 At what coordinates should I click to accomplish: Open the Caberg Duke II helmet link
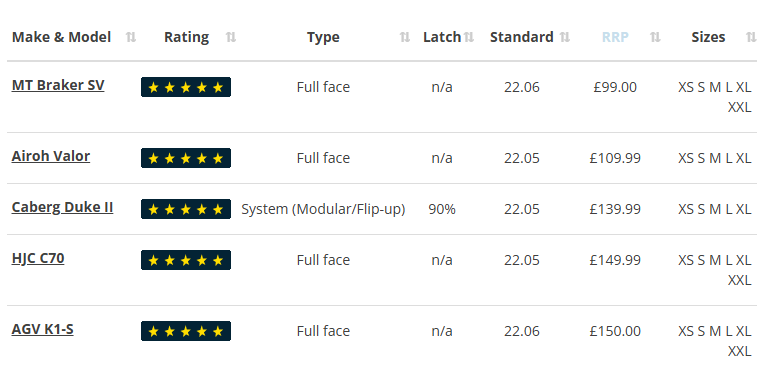pyautogui.click(x=62, y=207)
